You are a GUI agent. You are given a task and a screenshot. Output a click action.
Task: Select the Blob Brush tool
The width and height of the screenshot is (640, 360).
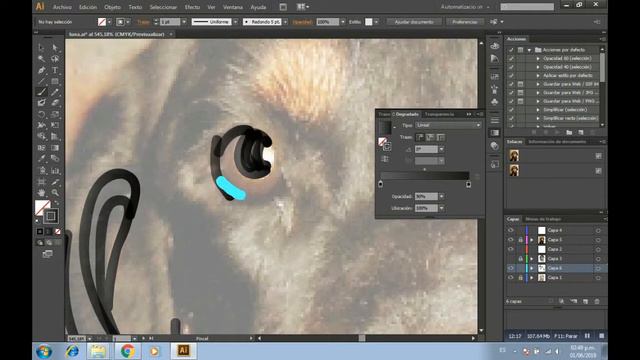pos(42,103)
